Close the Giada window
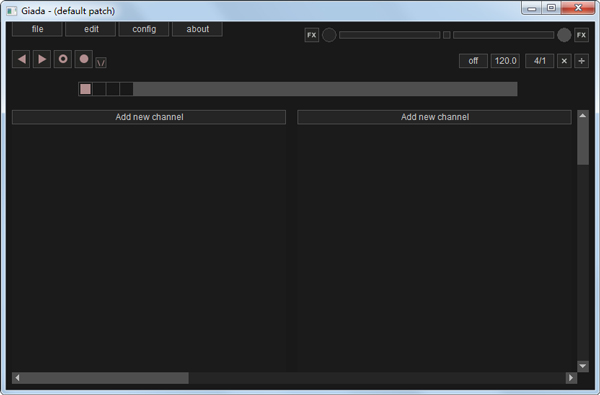Image resolution: width=600 pixels, height=395 pixels. (x=578, y=8)
